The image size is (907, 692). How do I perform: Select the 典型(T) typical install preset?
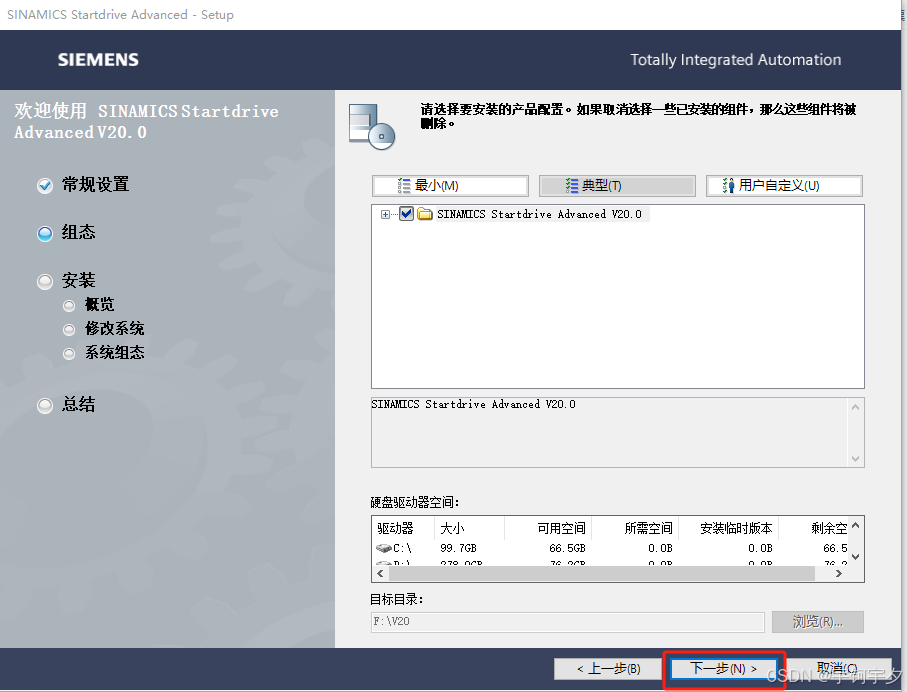(617, 186)
